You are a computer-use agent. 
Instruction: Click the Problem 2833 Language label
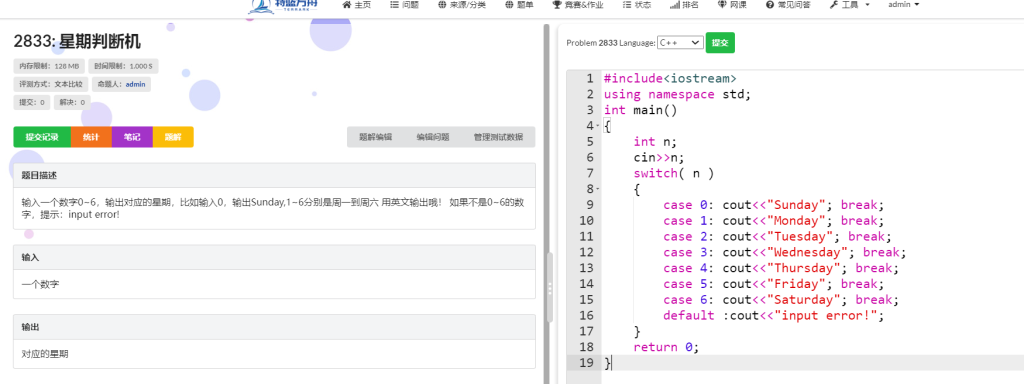click(x=611, y=43)
